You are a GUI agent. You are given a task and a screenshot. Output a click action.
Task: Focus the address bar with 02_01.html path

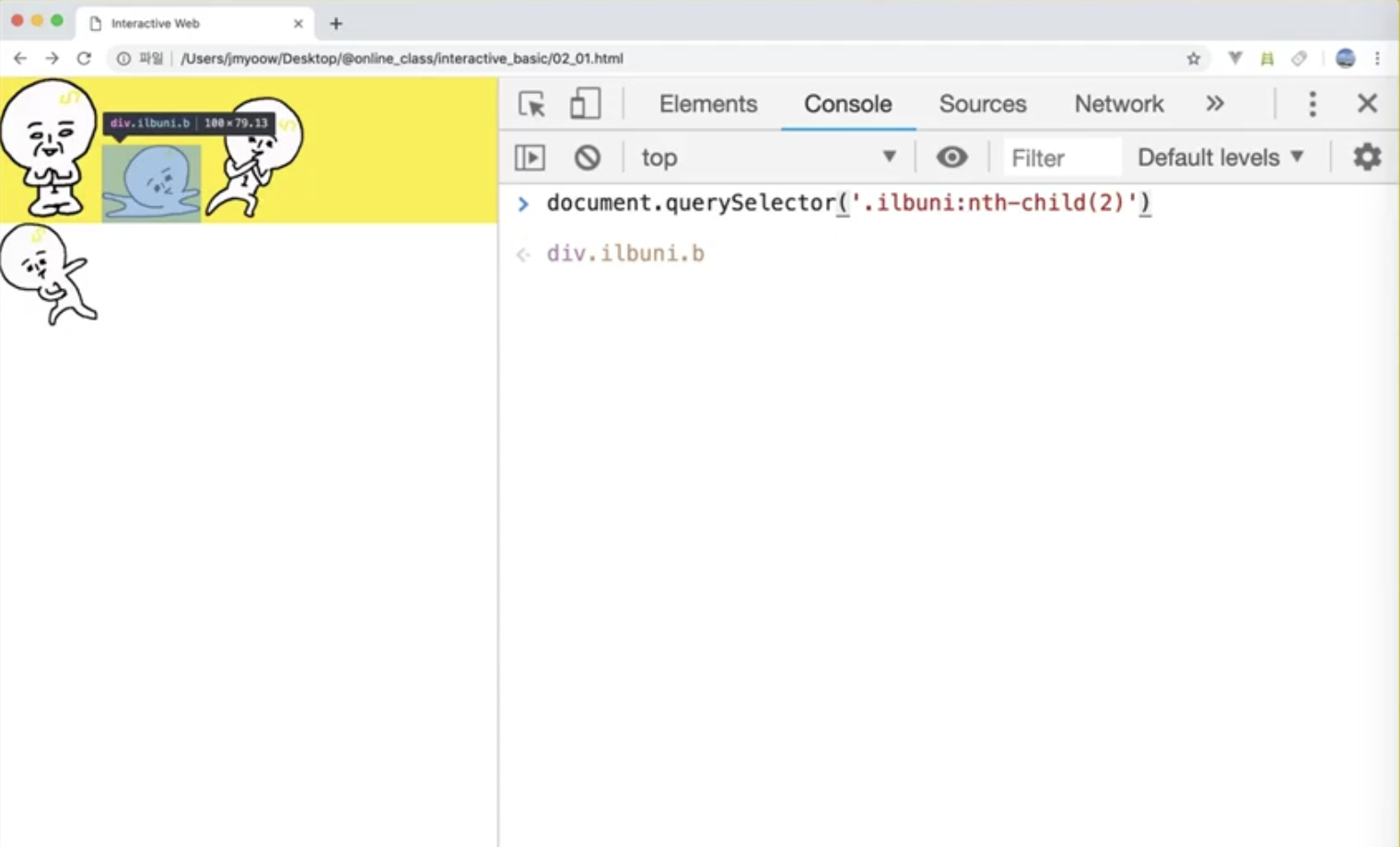point(402,58)
